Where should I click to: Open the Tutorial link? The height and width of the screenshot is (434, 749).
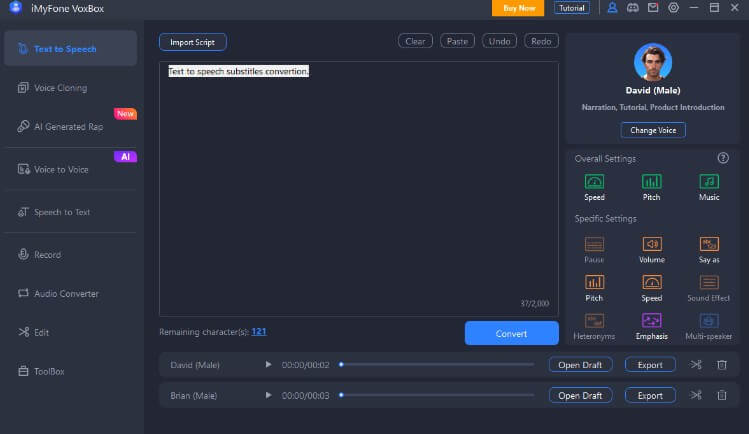pos(571,8)
